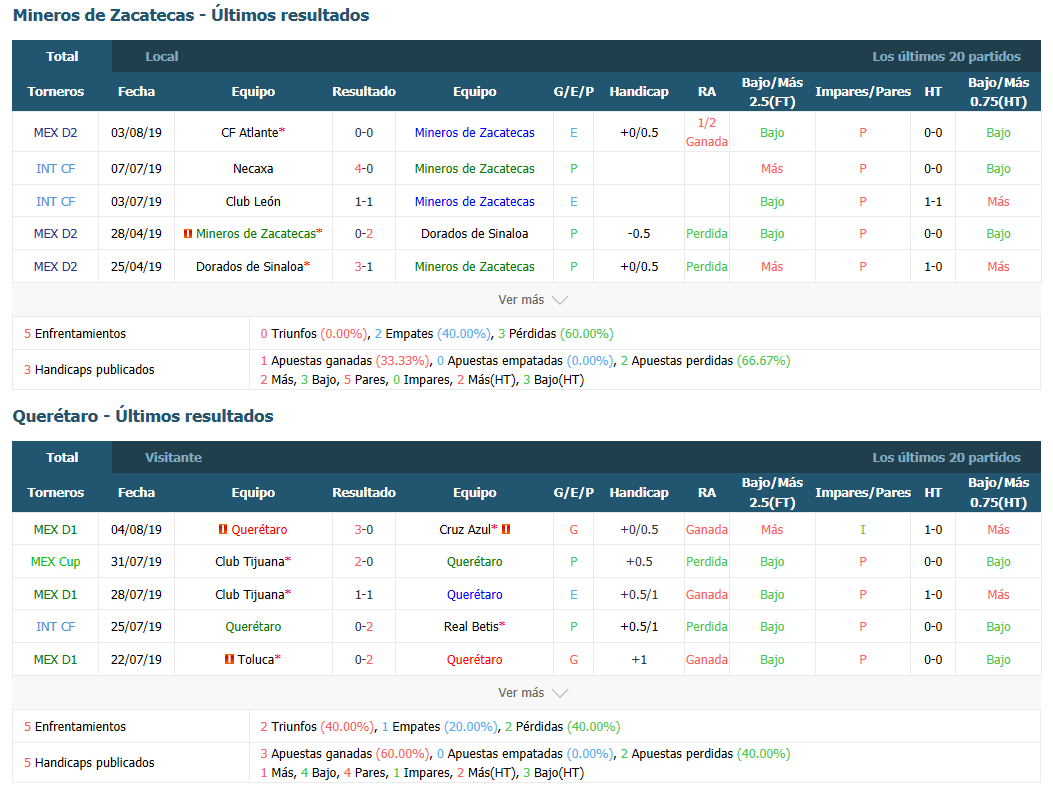1053x788 pixels.
Task: Click Querétaro in the 25/07/19 row
Action: click(253, 627)
